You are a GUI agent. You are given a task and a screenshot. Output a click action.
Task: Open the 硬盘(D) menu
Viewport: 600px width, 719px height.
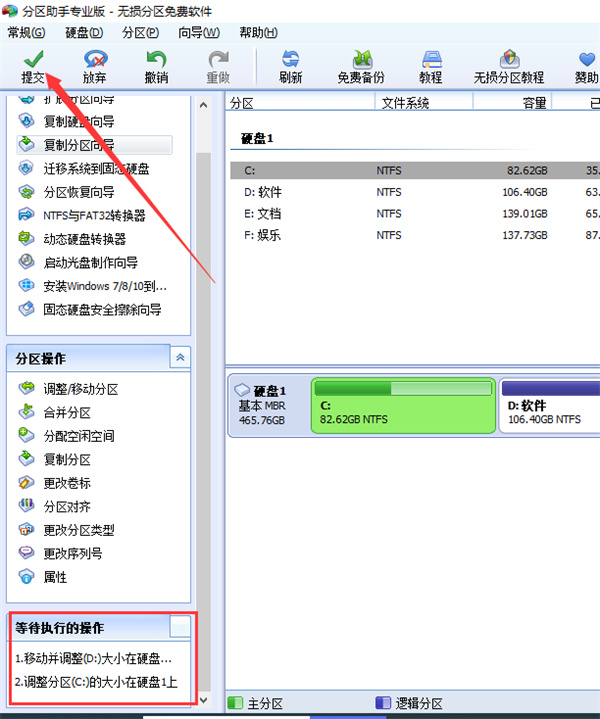[x=83, y=32]
